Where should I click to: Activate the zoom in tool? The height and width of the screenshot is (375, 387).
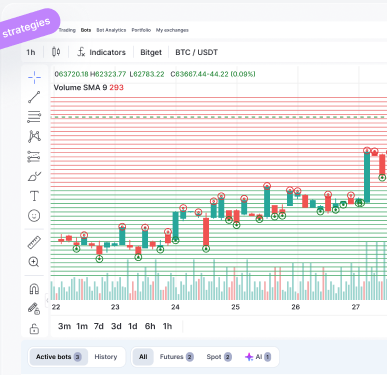[x=34, y=262]
